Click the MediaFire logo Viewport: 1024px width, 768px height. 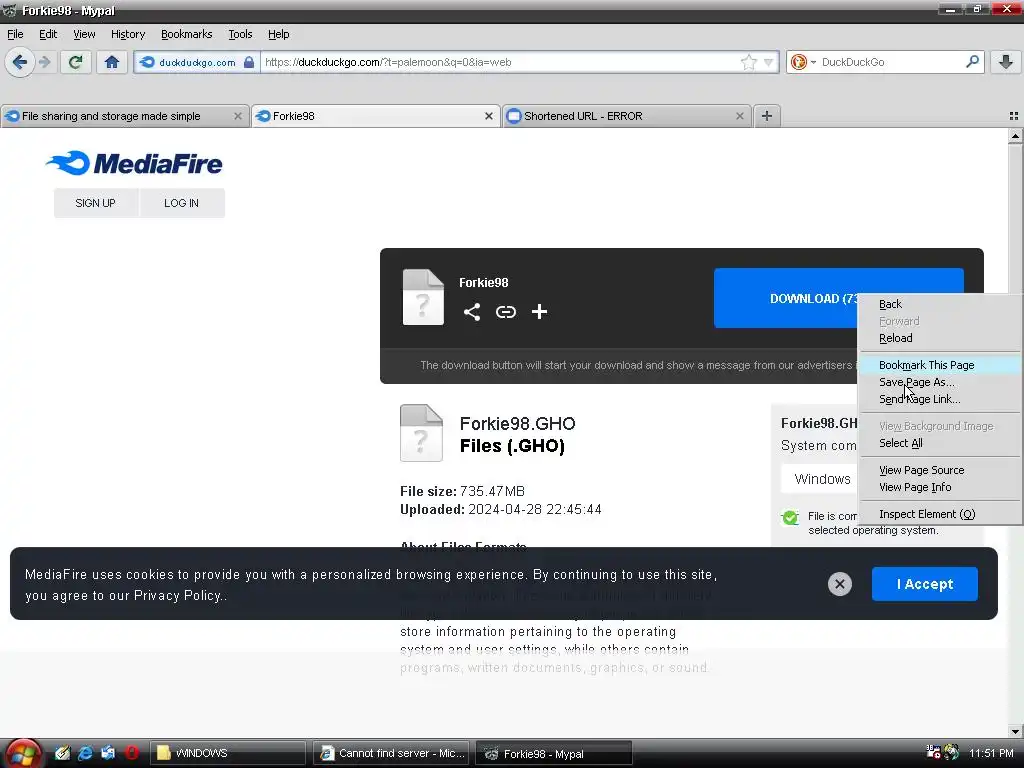[135, 163]
